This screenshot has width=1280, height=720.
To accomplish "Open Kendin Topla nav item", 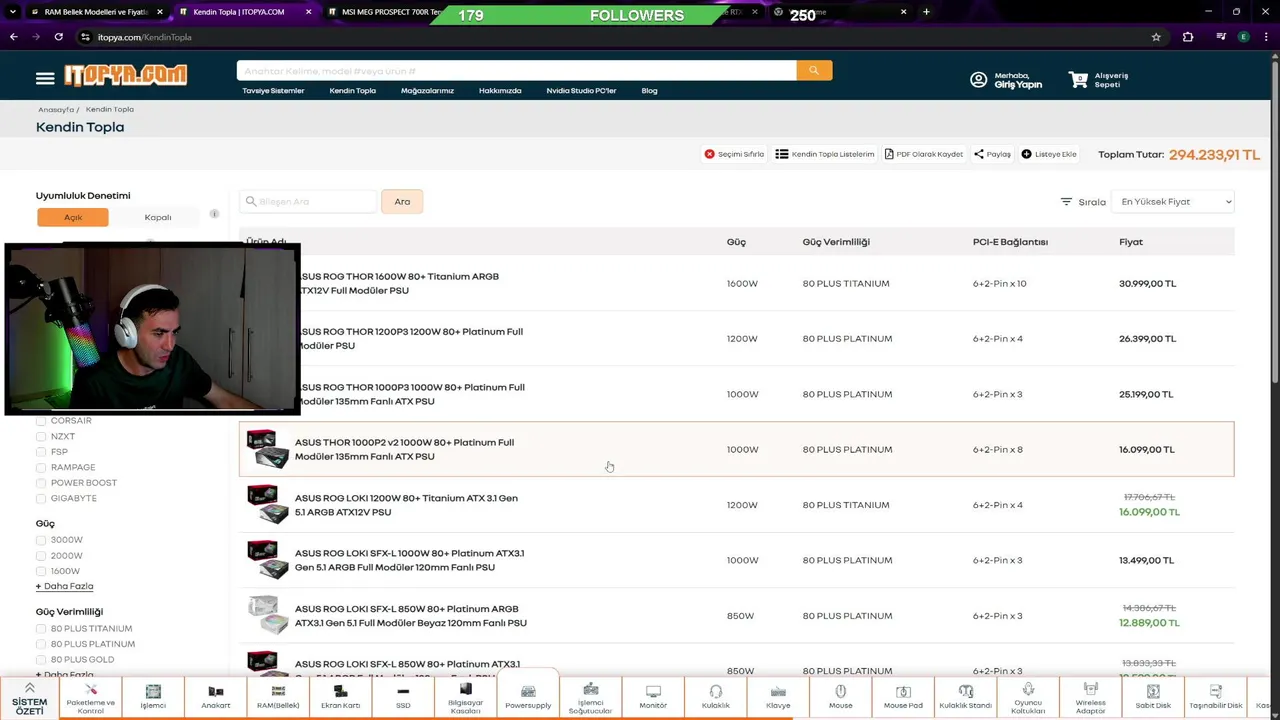I will (x=353, y=91).
